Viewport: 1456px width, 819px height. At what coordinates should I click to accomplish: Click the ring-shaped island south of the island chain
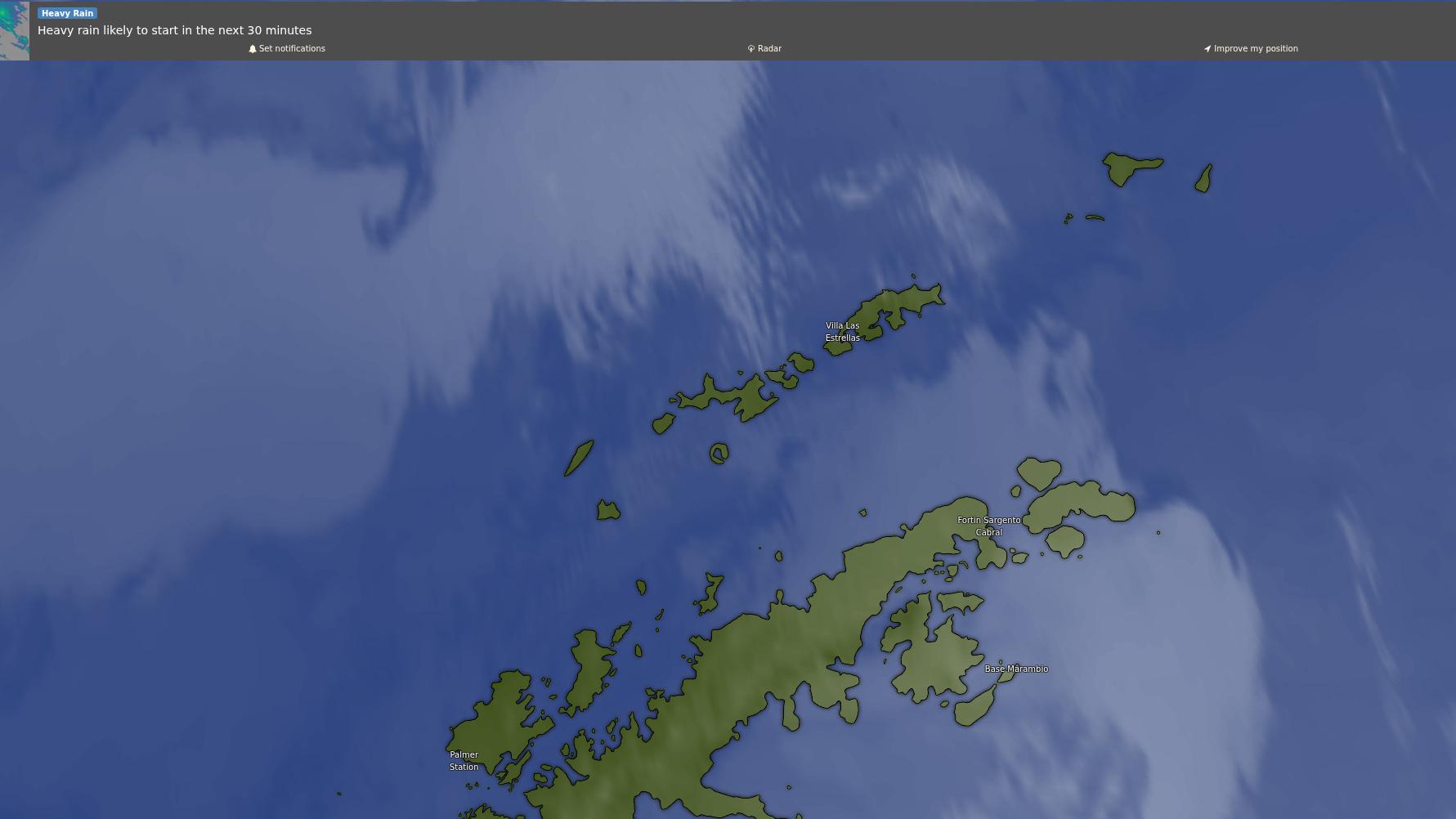point(719,454)
